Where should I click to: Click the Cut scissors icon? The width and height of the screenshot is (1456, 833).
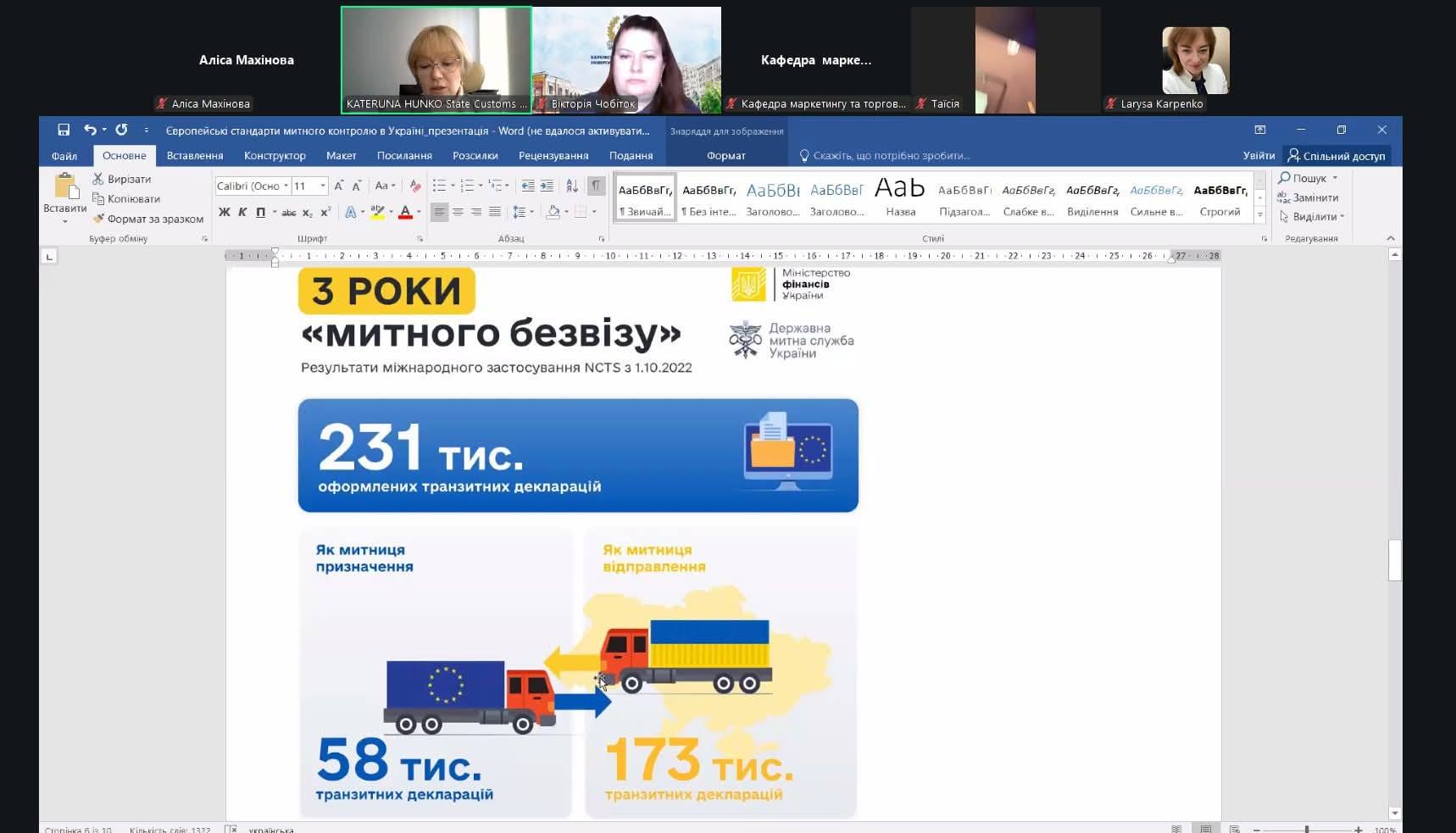(x=98, y=179)
